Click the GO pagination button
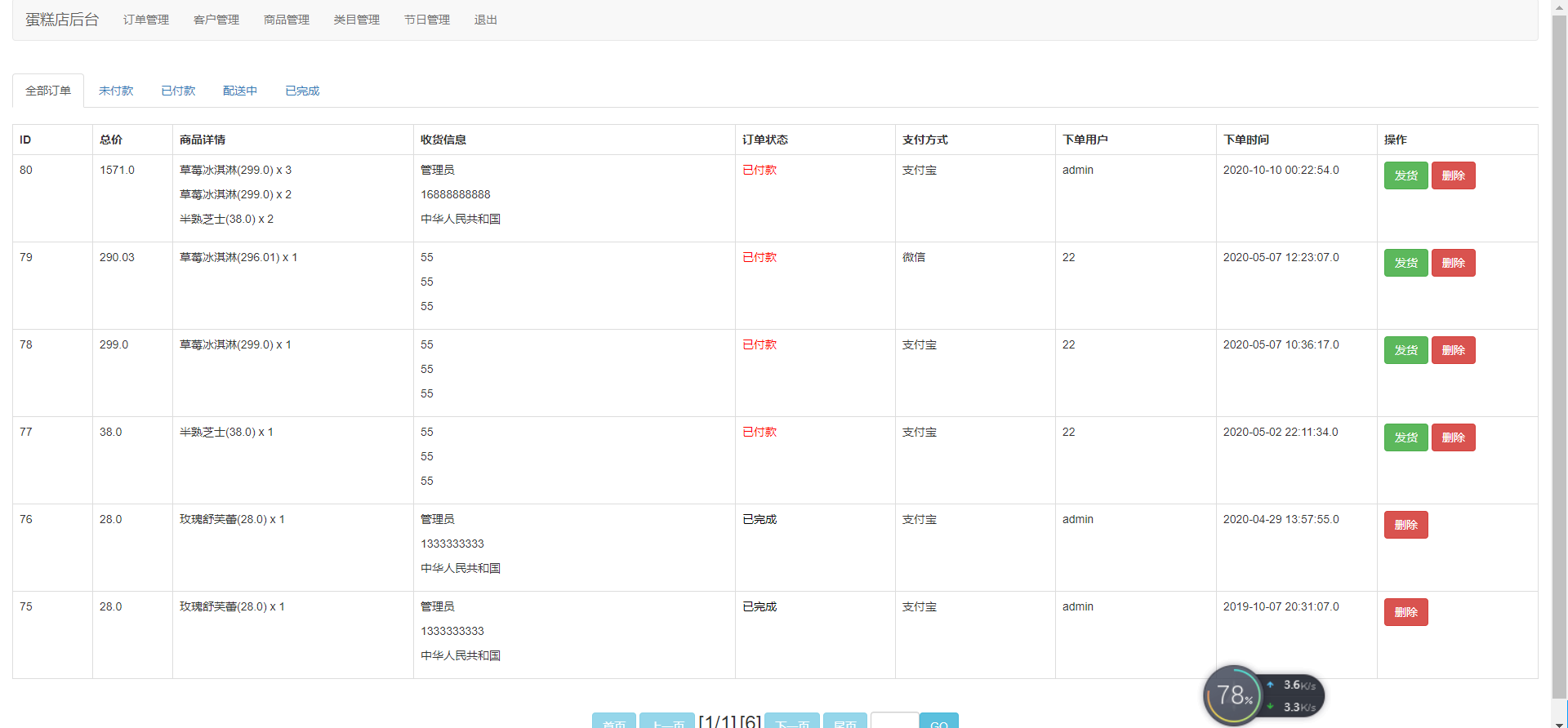The height and width of the screenshot is (728, 1568). click(x=939, y=721)
